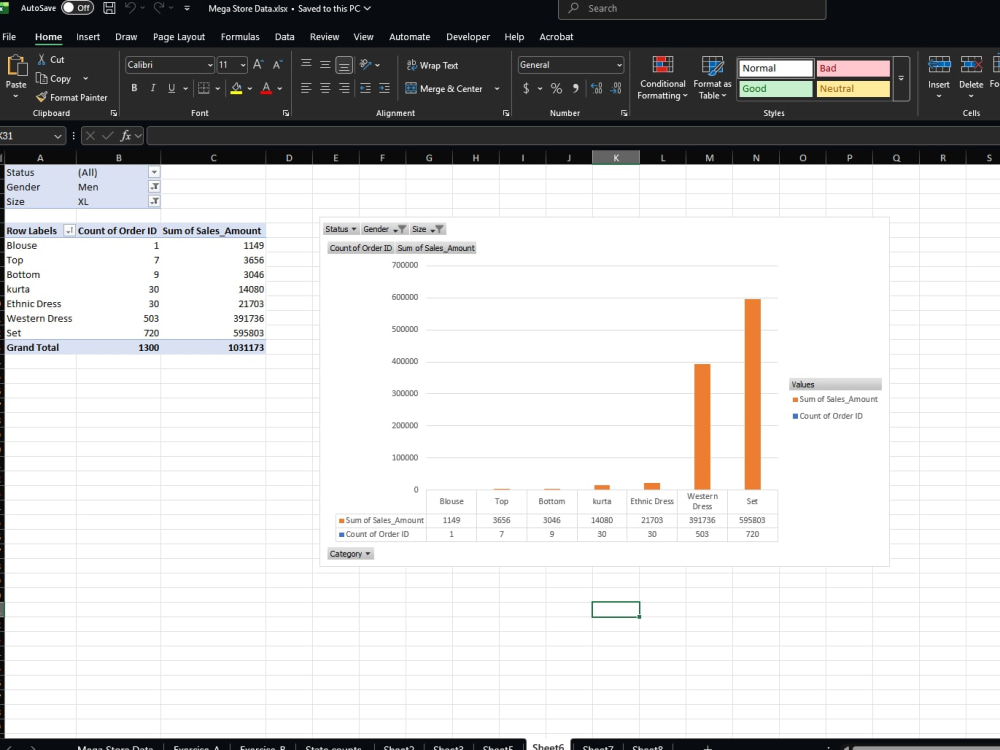
Task: Click chart's Size filter button
Action: click(427, 230)
